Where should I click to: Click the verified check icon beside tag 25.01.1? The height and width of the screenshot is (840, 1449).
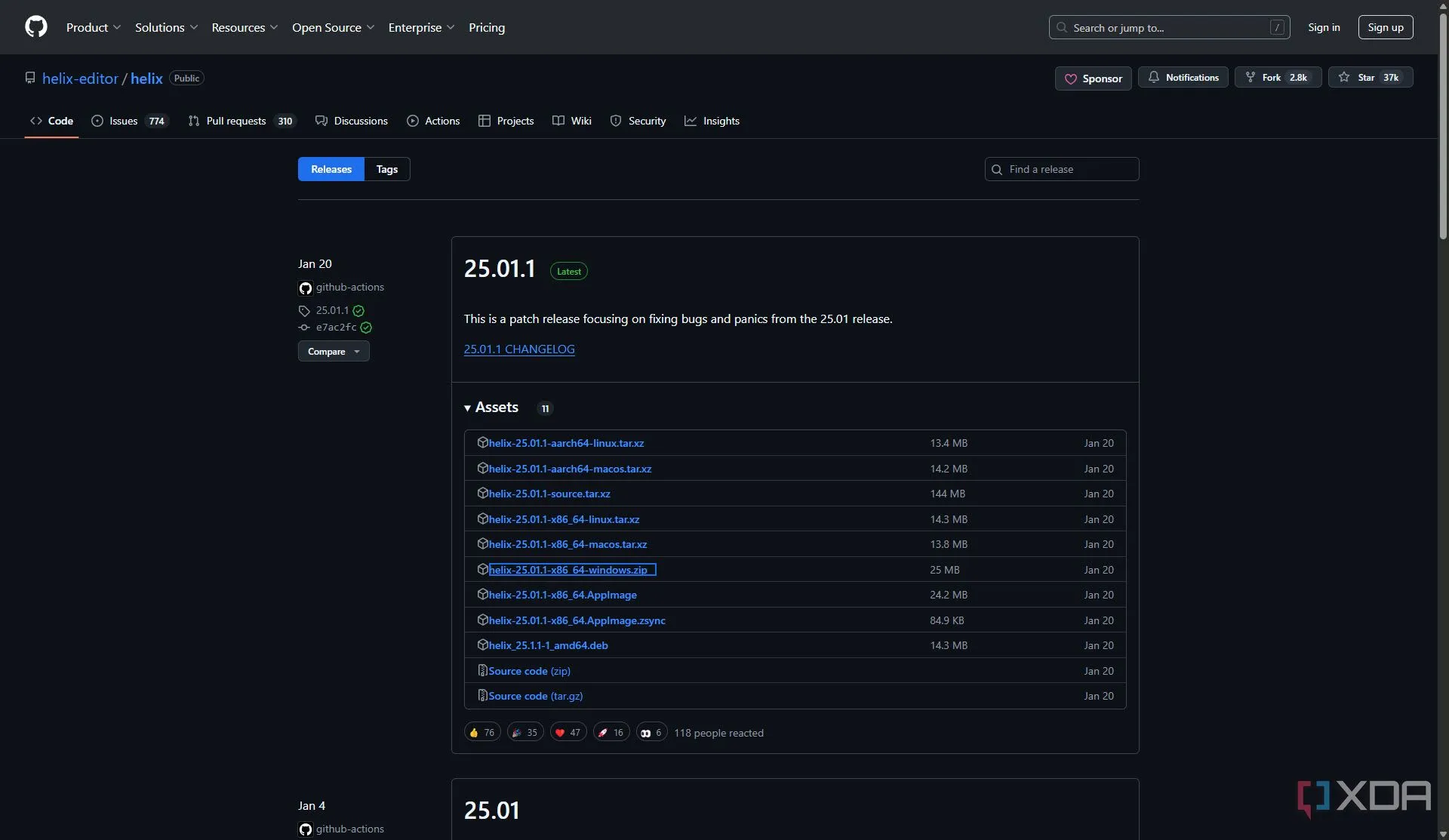point(358,311)
